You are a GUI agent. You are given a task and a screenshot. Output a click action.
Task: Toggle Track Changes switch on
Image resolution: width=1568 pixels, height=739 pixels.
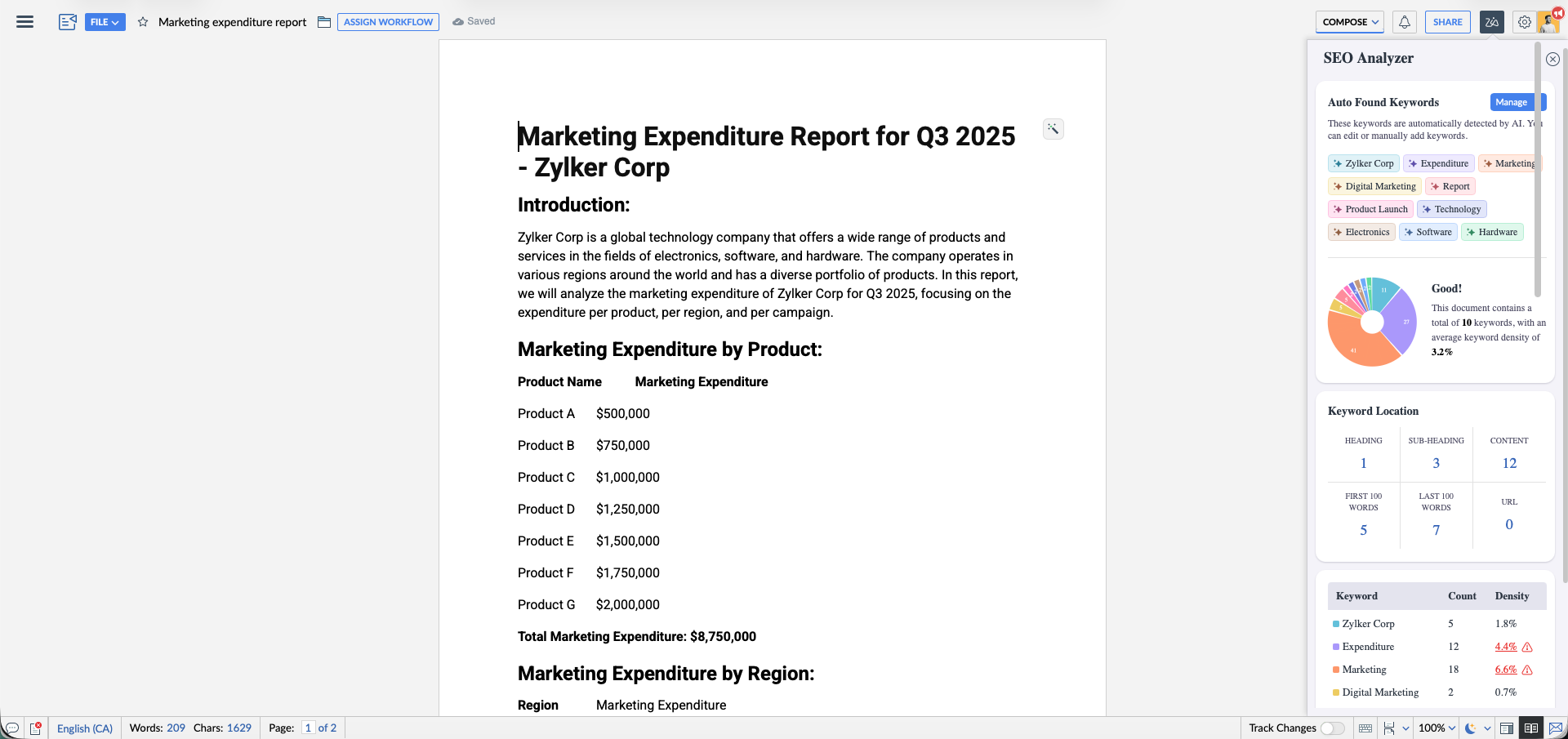click(1332, 728)
